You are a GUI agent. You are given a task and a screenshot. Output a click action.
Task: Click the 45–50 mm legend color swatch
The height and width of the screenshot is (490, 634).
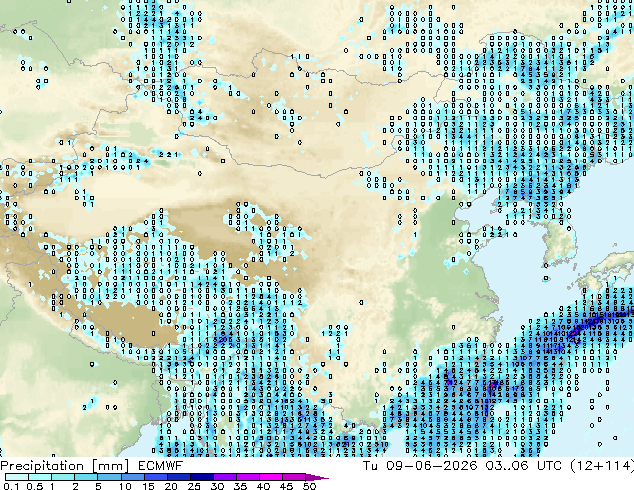[x=294, y=477]
